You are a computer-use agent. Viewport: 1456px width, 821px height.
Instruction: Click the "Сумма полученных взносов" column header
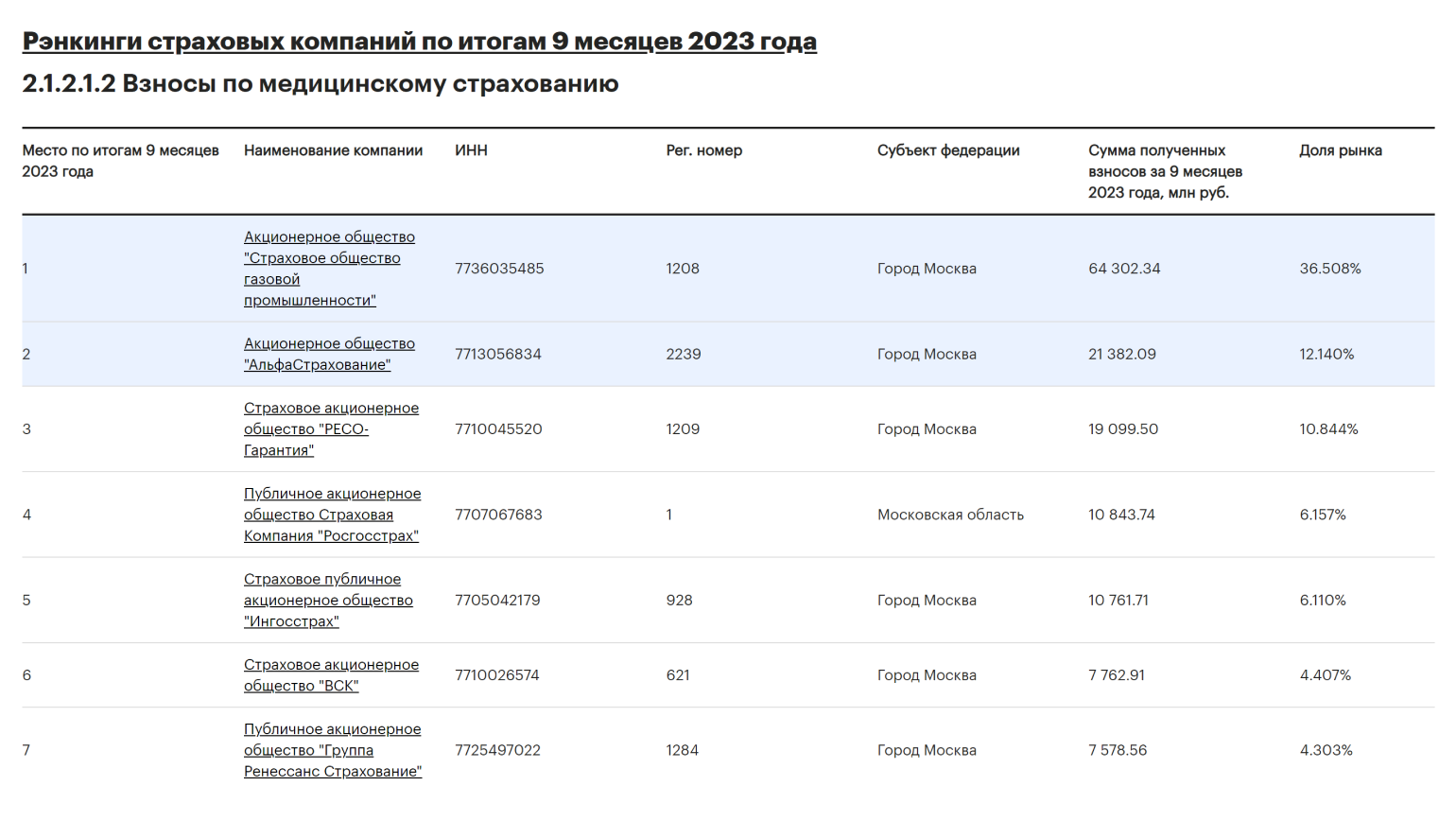(x=1165, y=171)
